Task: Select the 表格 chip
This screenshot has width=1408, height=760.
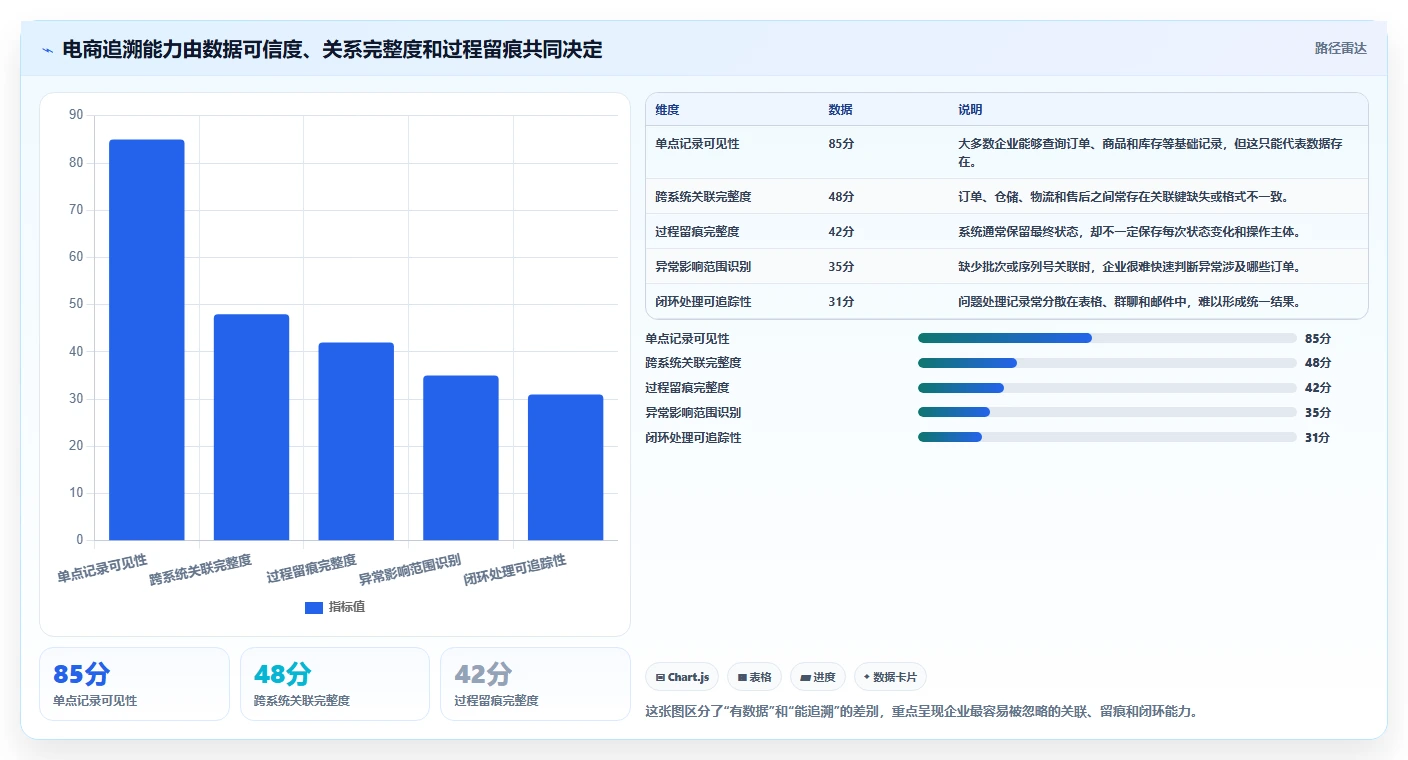Action: pyautogui.click(x=754, y=677)
